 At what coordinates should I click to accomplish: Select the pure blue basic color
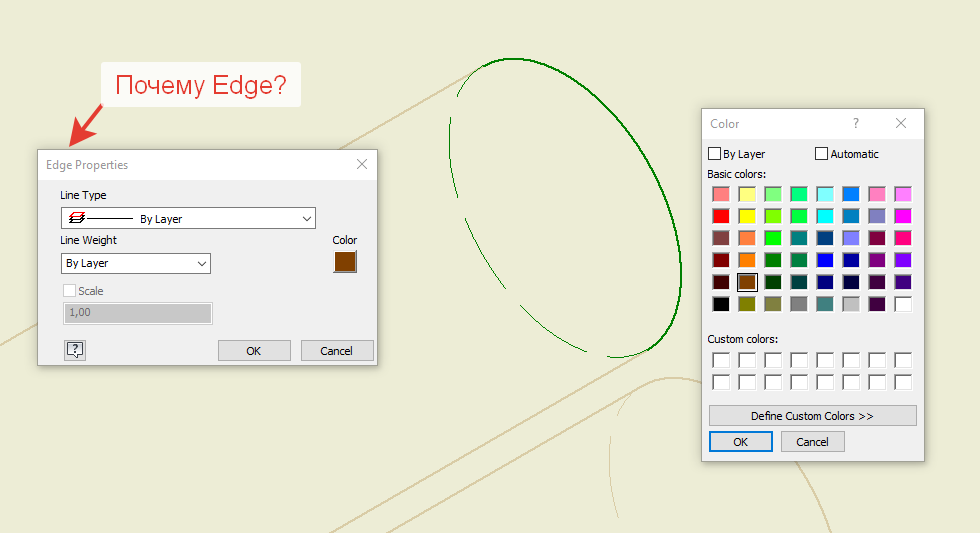(x=825, y=260)
